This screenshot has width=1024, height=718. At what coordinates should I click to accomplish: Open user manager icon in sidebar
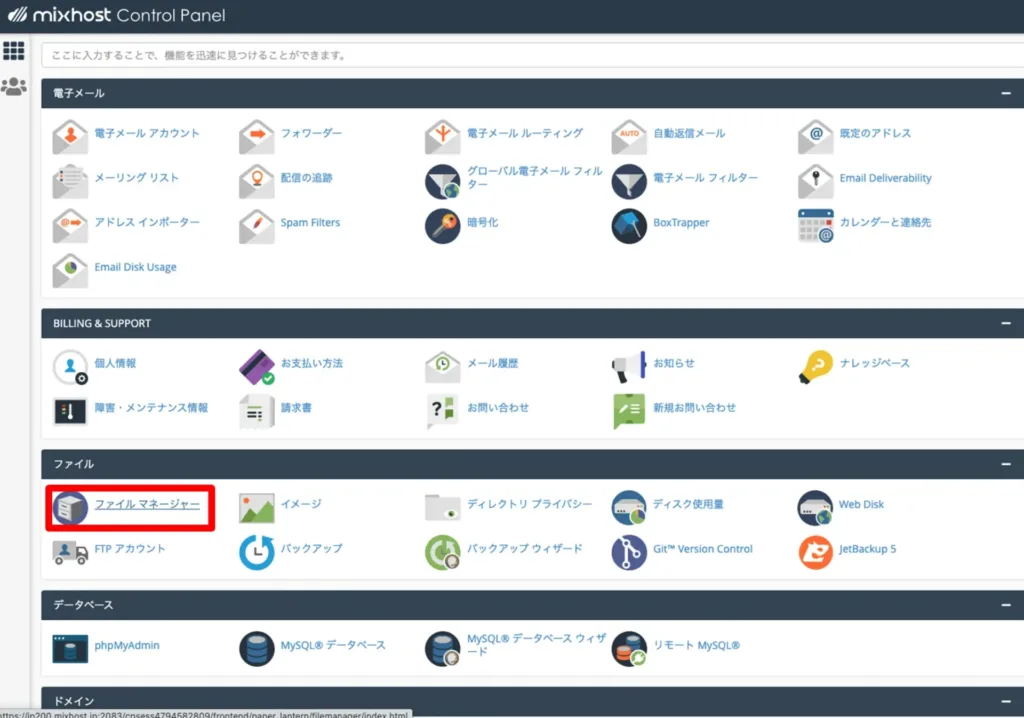[x=14, y=86]
